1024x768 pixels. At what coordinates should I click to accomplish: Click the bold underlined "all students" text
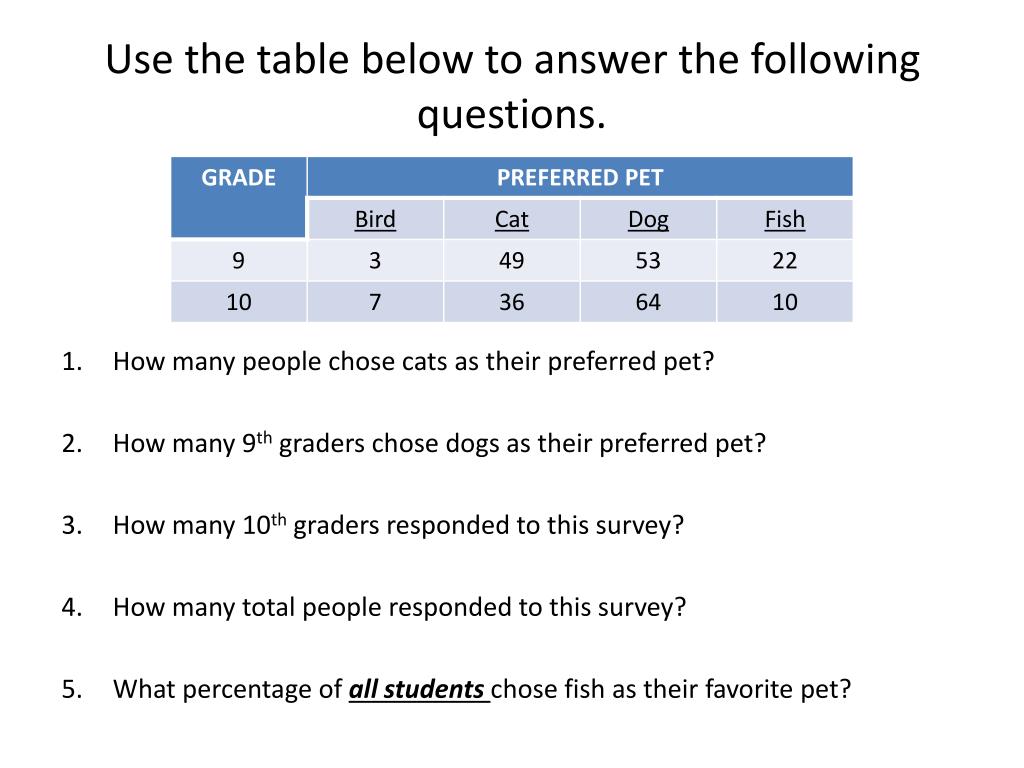(418, 689)
